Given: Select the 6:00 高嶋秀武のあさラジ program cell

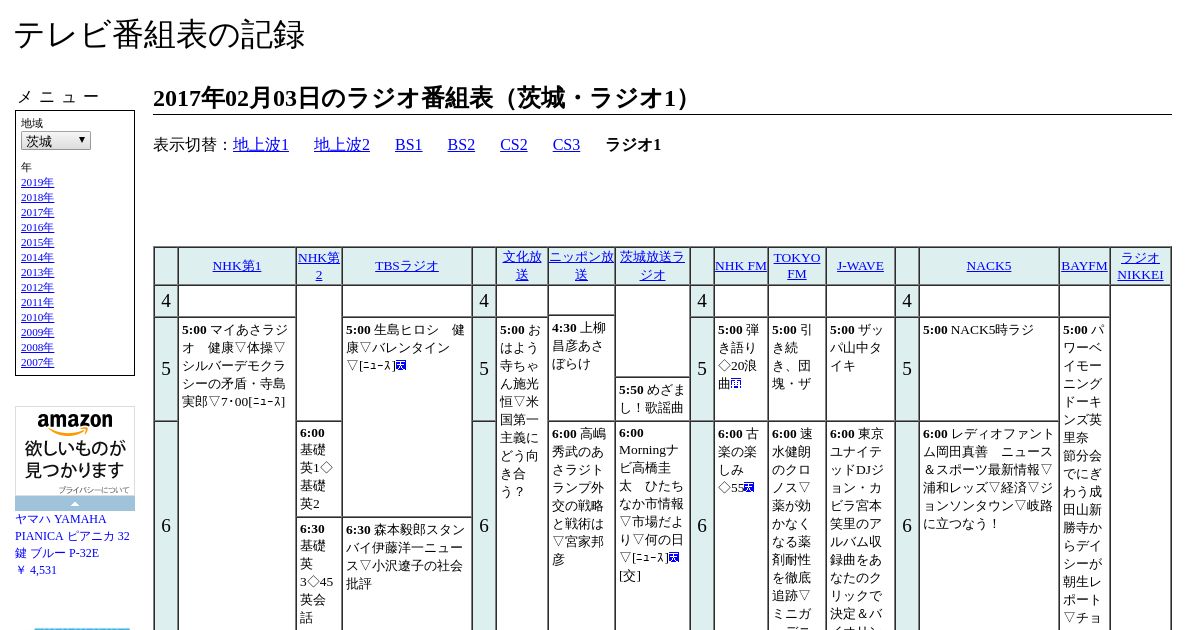Looking at the screenshot, I should click(581, 526).
